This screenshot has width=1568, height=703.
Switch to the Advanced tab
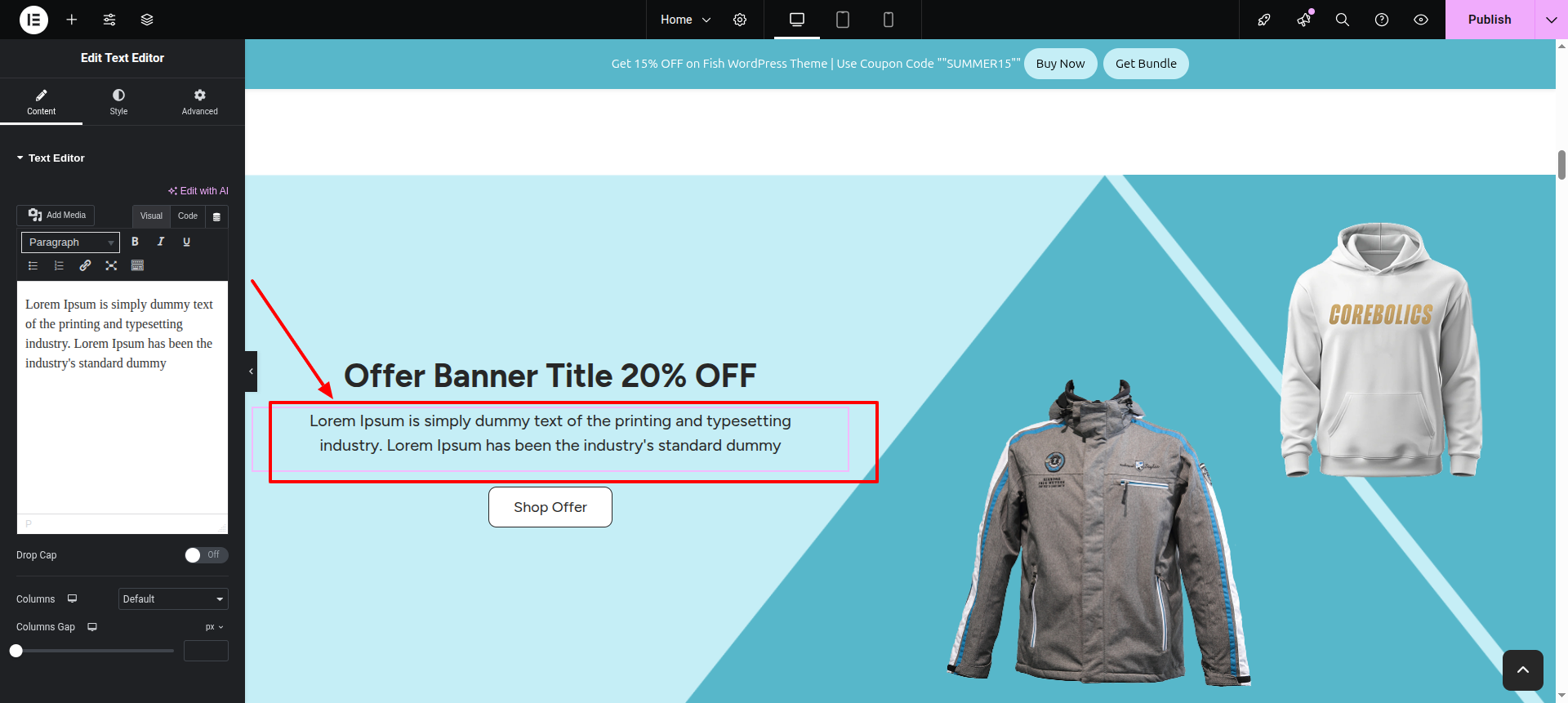(x=199, y=102)
